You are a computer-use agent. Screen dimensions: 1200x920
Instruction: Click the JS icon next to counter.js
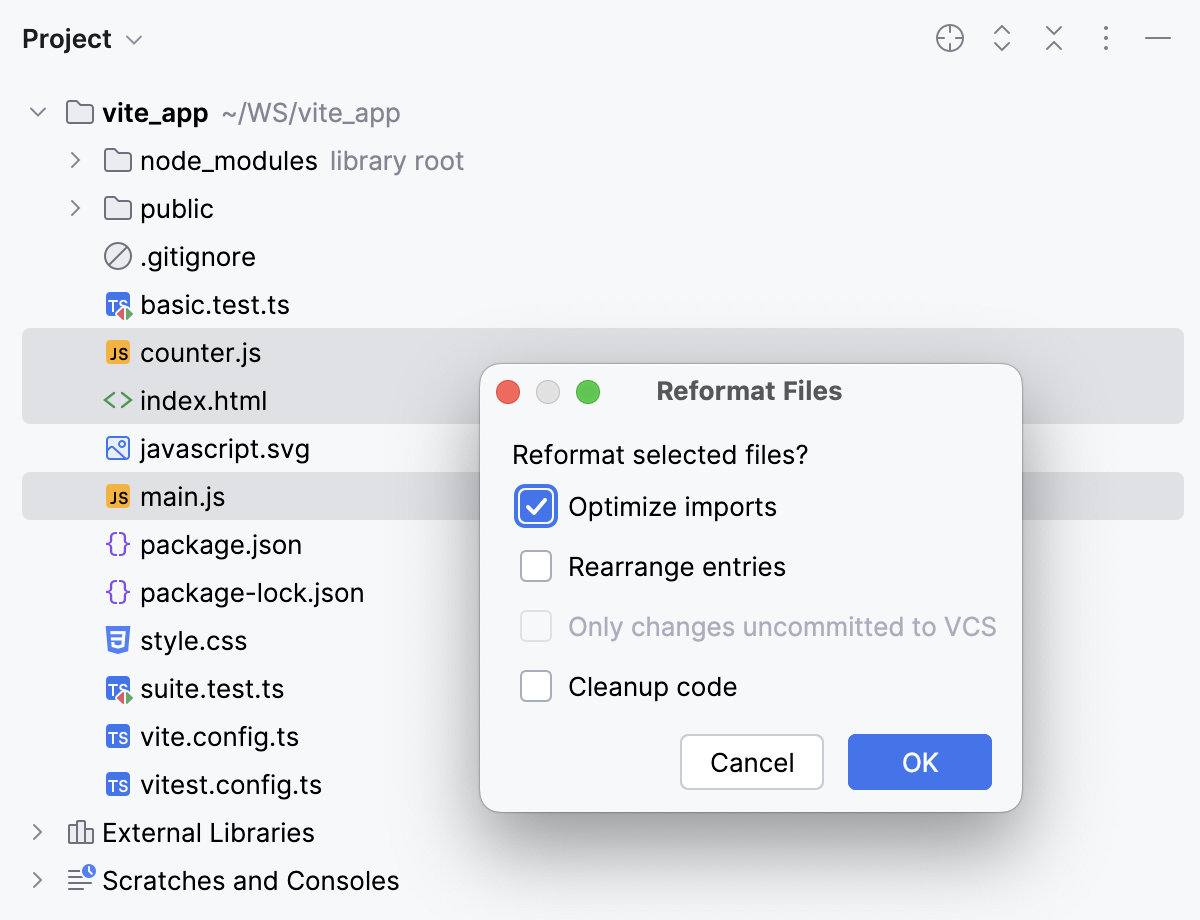pos(118,352)
